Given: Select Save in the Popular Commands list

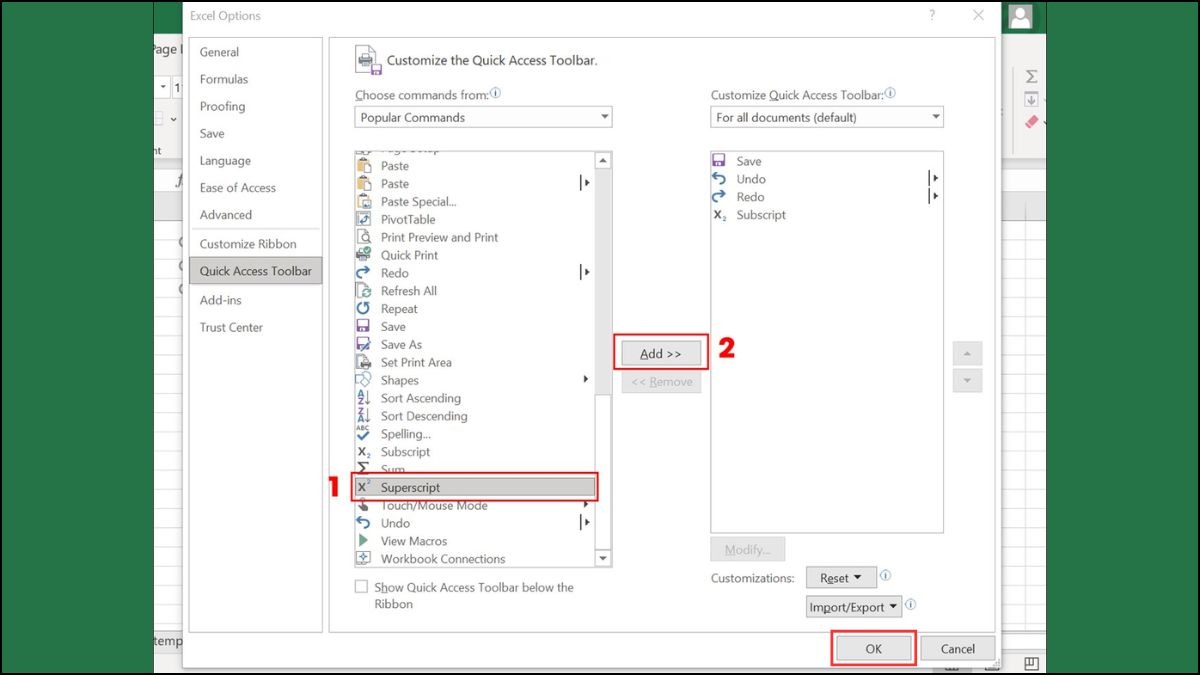Looking at the screenshot, I should [474, 327].
